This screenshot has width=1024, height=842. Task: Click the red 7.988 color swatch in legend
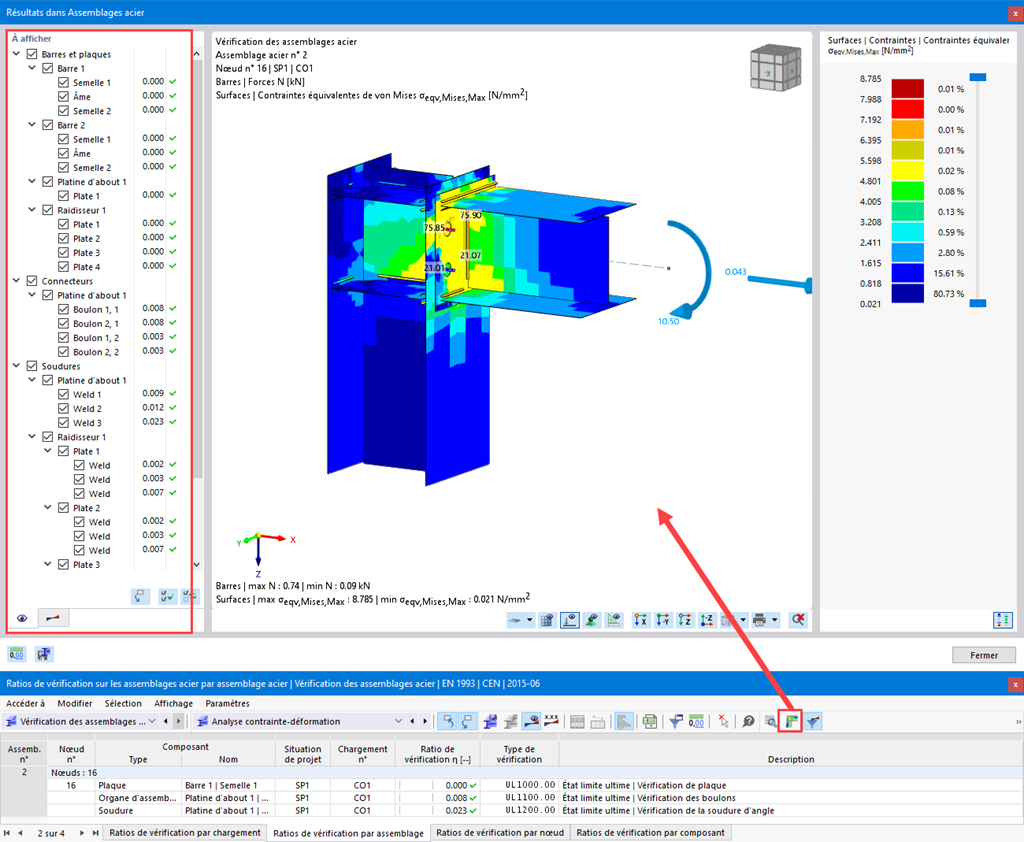[x=908, y=109]
